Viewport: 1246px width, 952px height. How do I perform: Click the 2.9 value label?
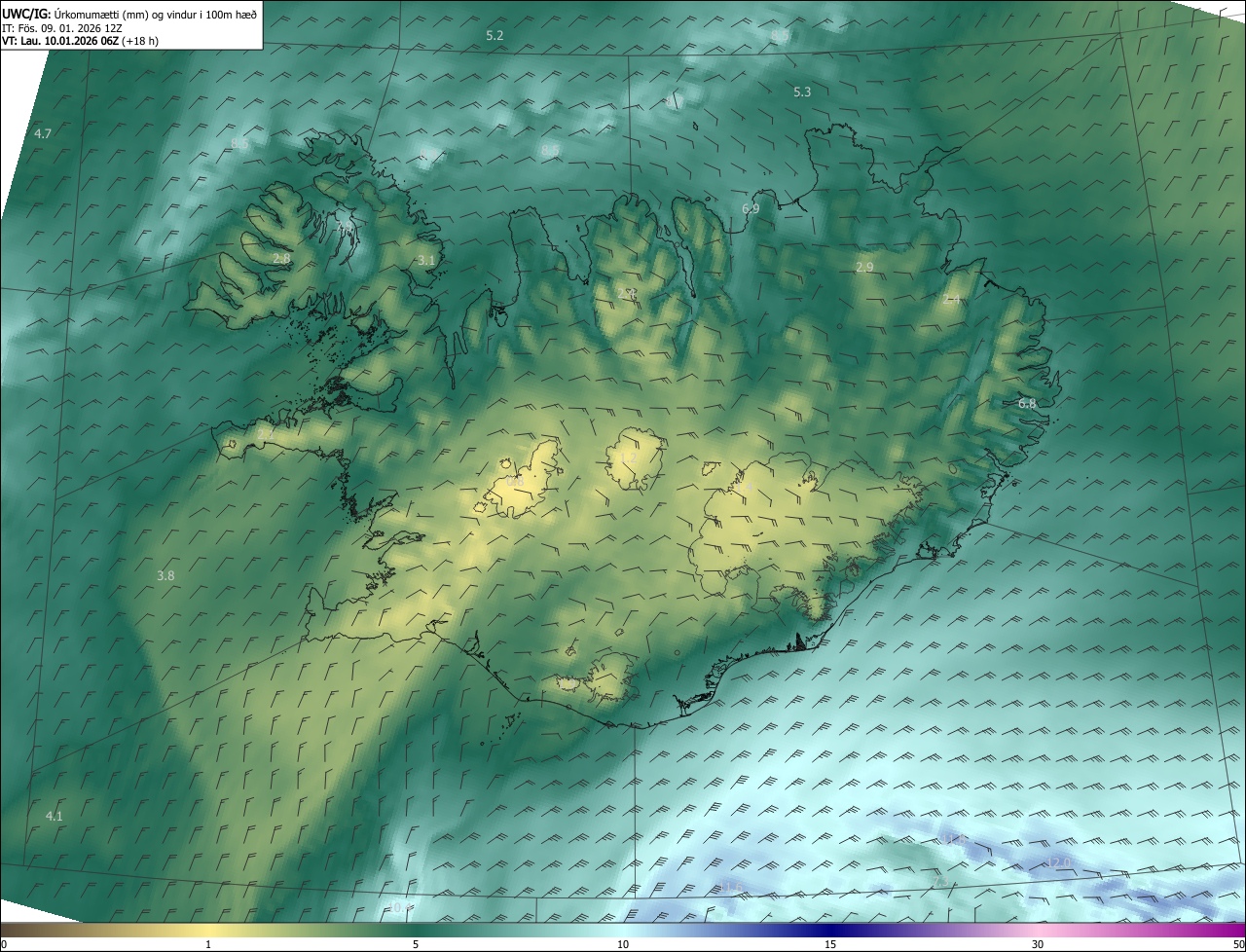pyautogui.click(x=864, y=267)
